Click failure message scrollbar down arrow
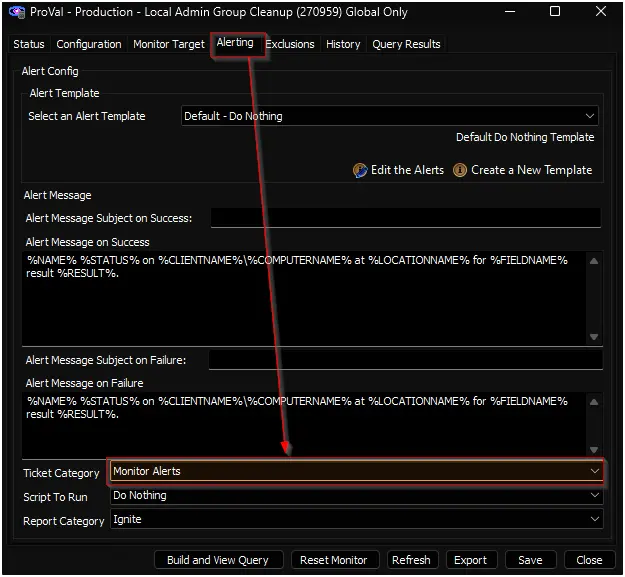Image resolution: width=625 pixels, height=577 pixels. click(x=594, y=450)
